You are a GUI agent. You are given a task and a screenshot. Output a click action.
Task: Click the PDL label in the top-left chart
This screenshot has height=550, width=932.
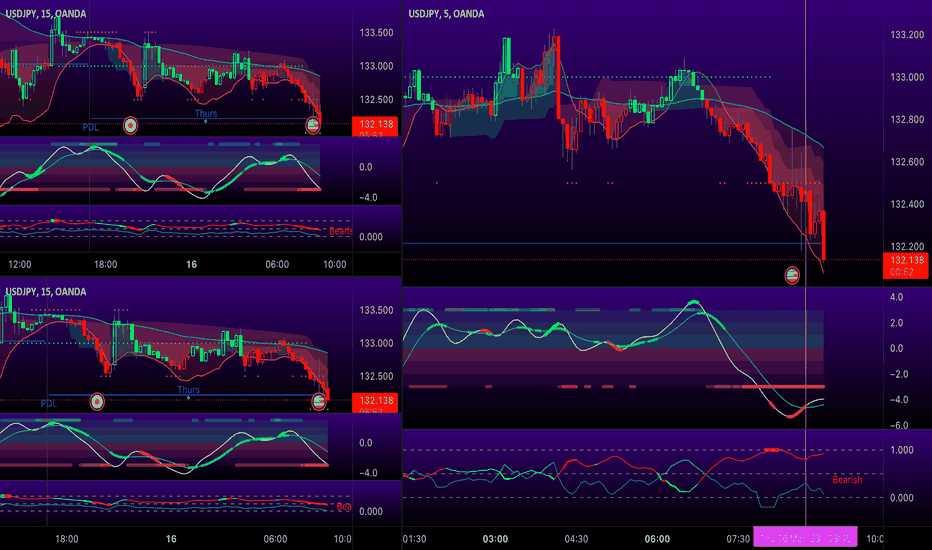coord(90,127)
